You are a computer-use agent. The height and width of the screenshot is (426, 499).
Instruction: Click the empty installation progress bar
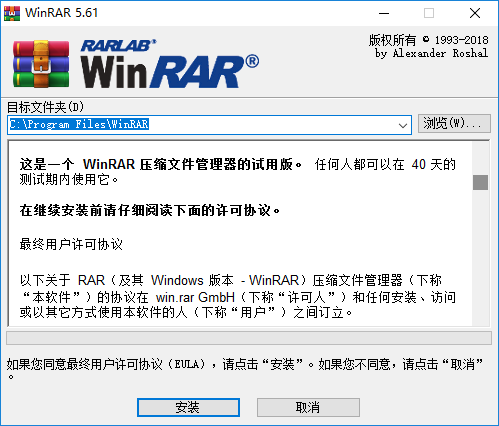coord(249,338)
